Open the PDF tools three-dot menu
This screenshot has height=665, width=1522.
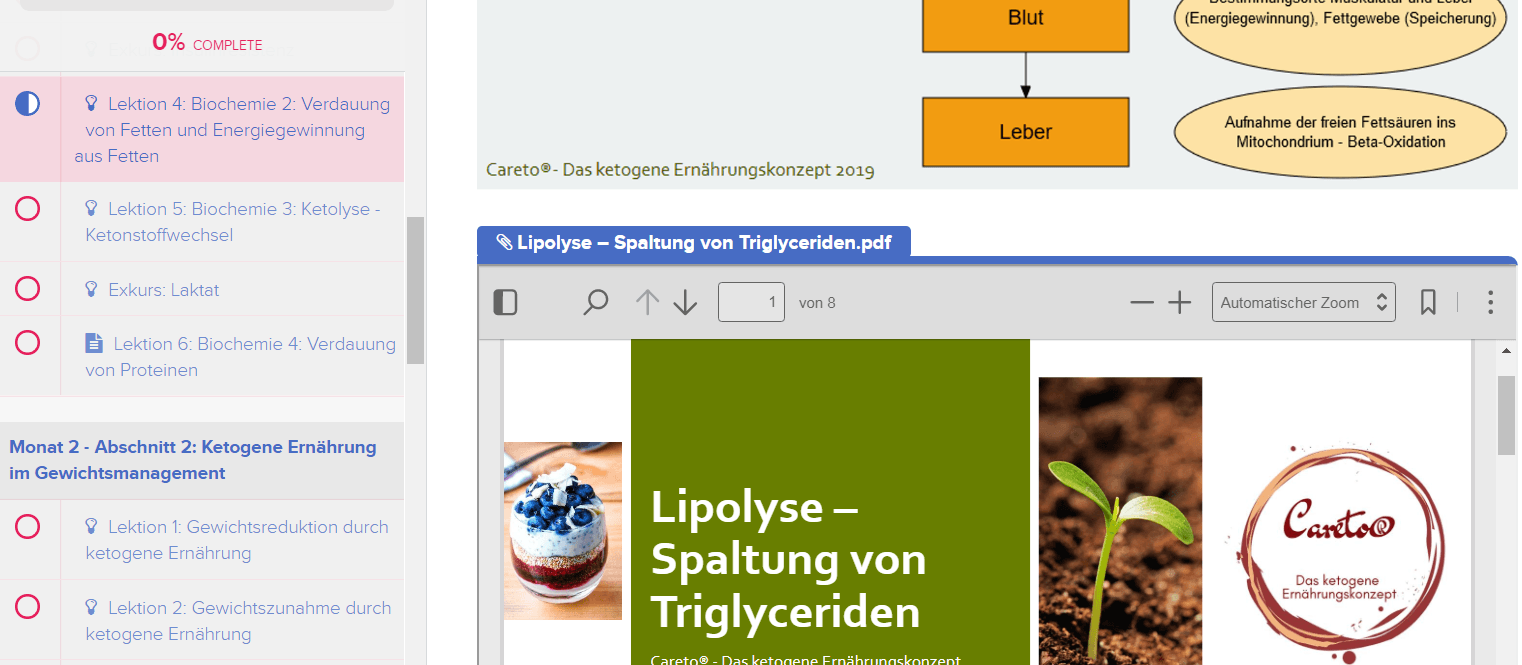(1490, 302)
